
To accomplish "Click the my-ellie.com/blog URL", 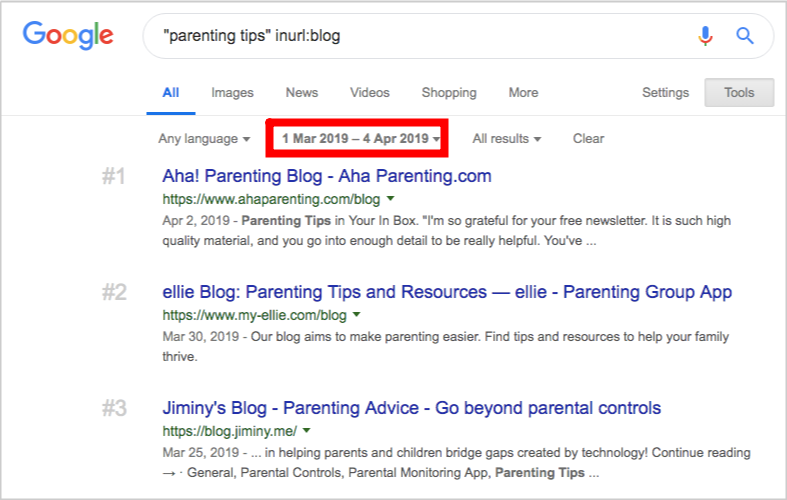I will pos(254,315).
